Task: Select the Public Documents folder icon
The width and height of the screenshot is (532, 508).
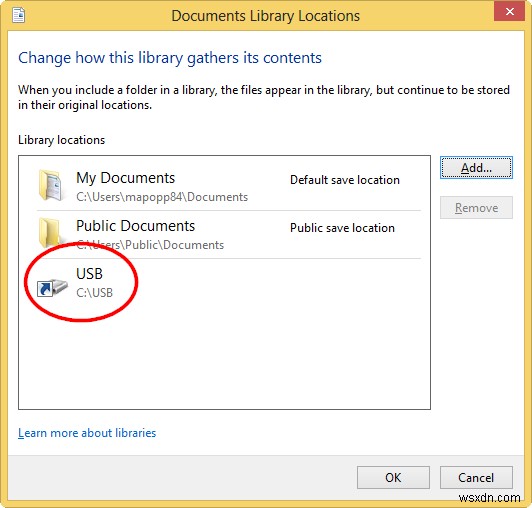Action: 50,232
